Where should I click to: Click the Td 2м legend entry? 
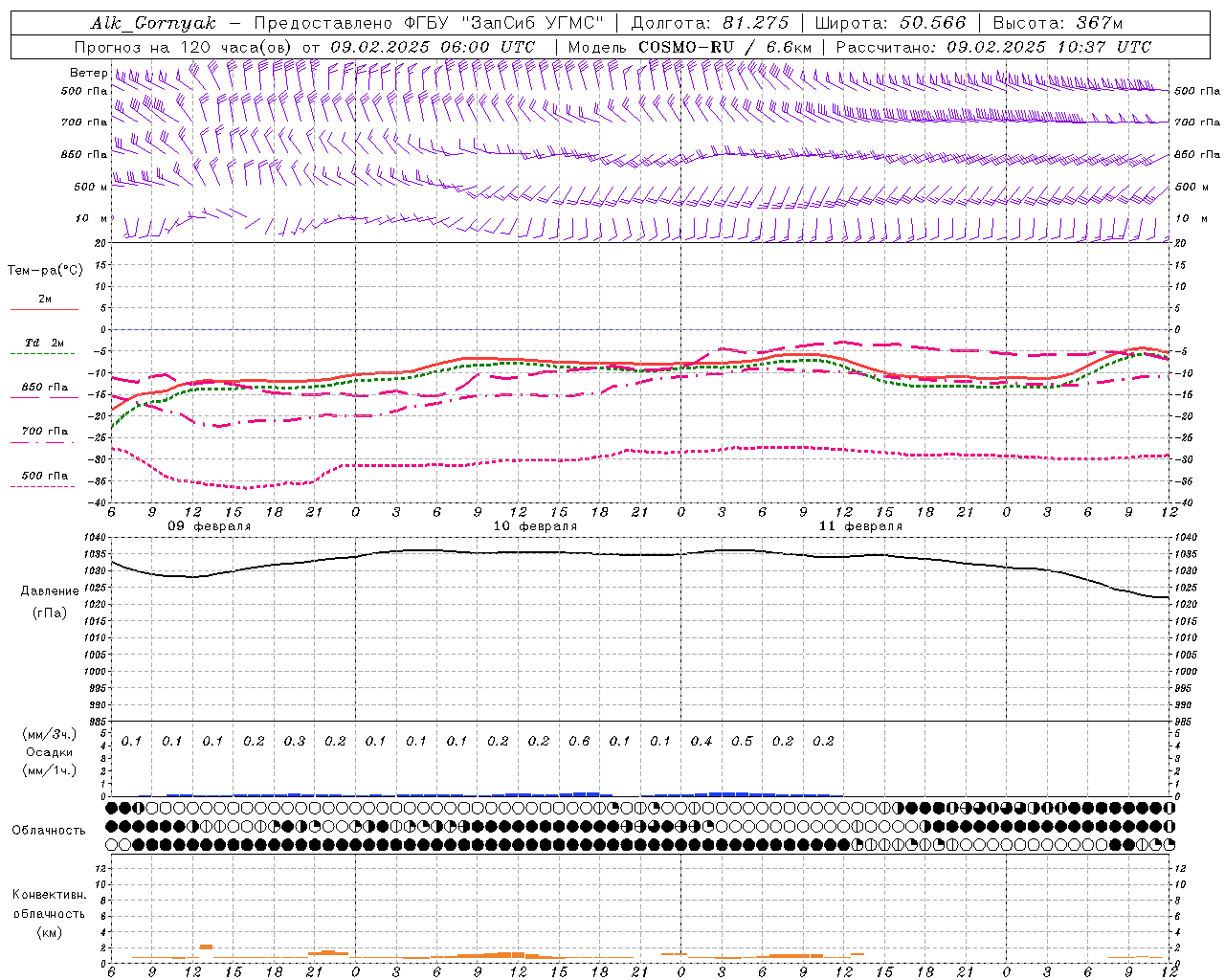[45, 343]
